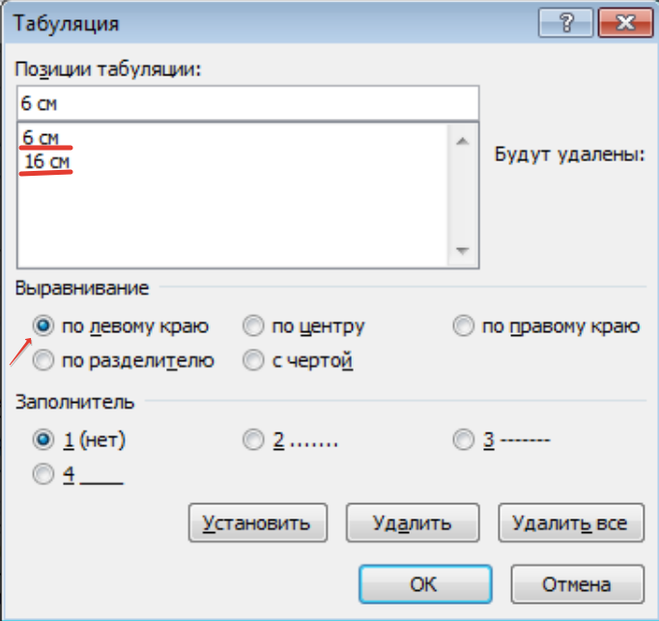The image size is (659, 621).
Task: Select the 16 см tab position
Action: (x=45, y=160)
